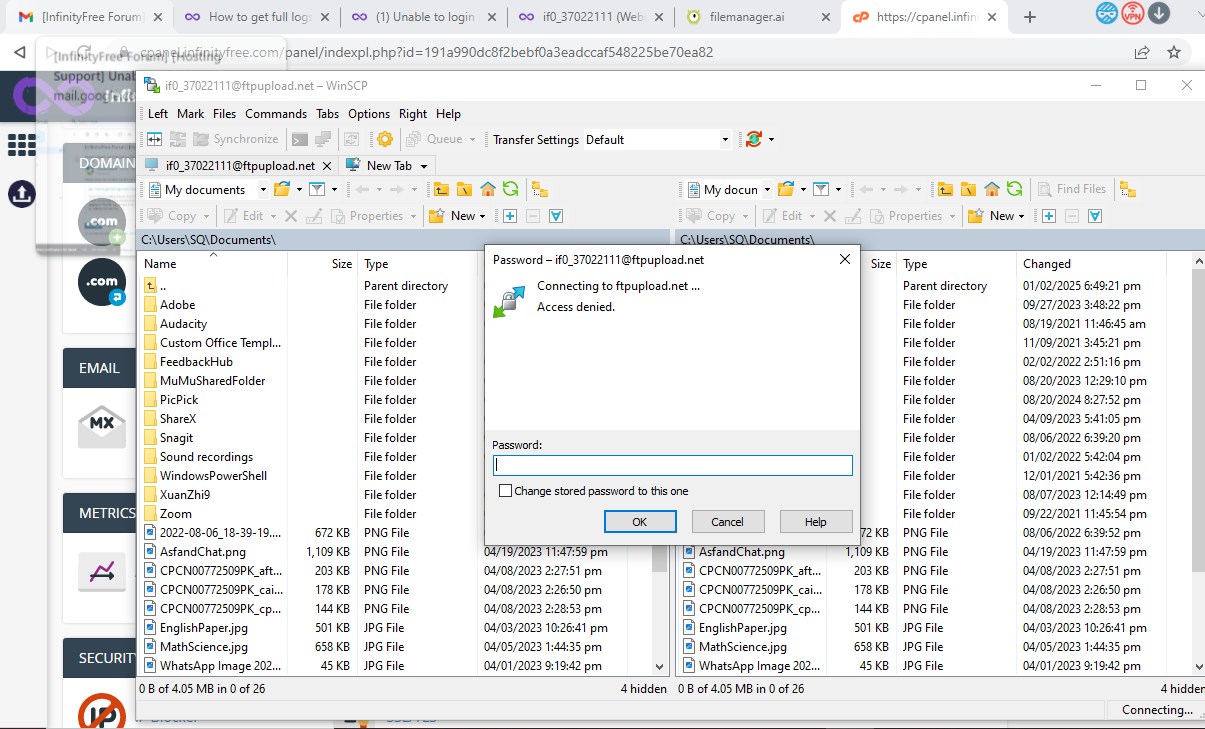Select the Audacity folder in left panel

tap(184, 323)
